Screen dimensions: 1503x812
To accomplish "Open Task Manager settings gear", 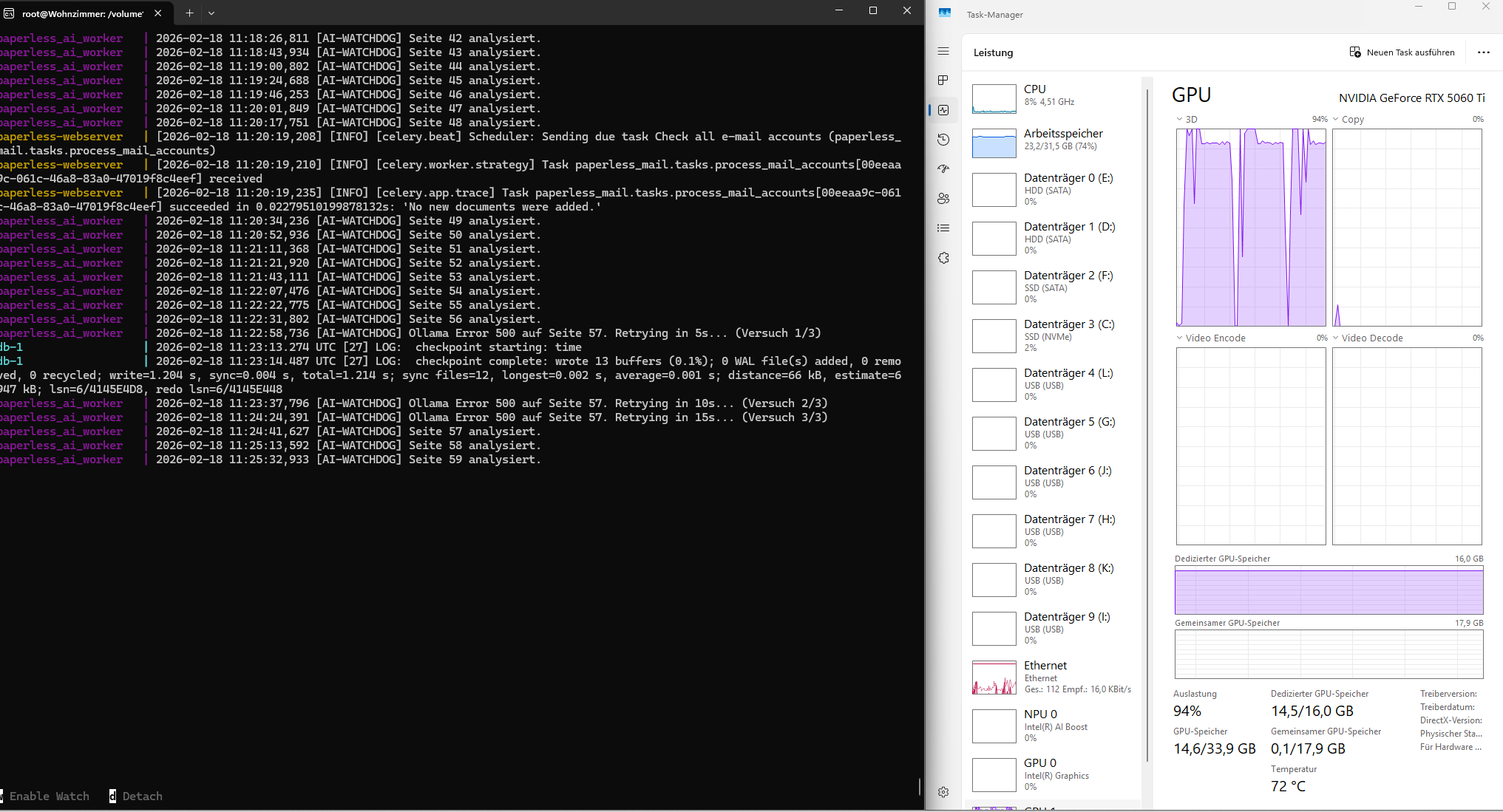I will 943,792.
